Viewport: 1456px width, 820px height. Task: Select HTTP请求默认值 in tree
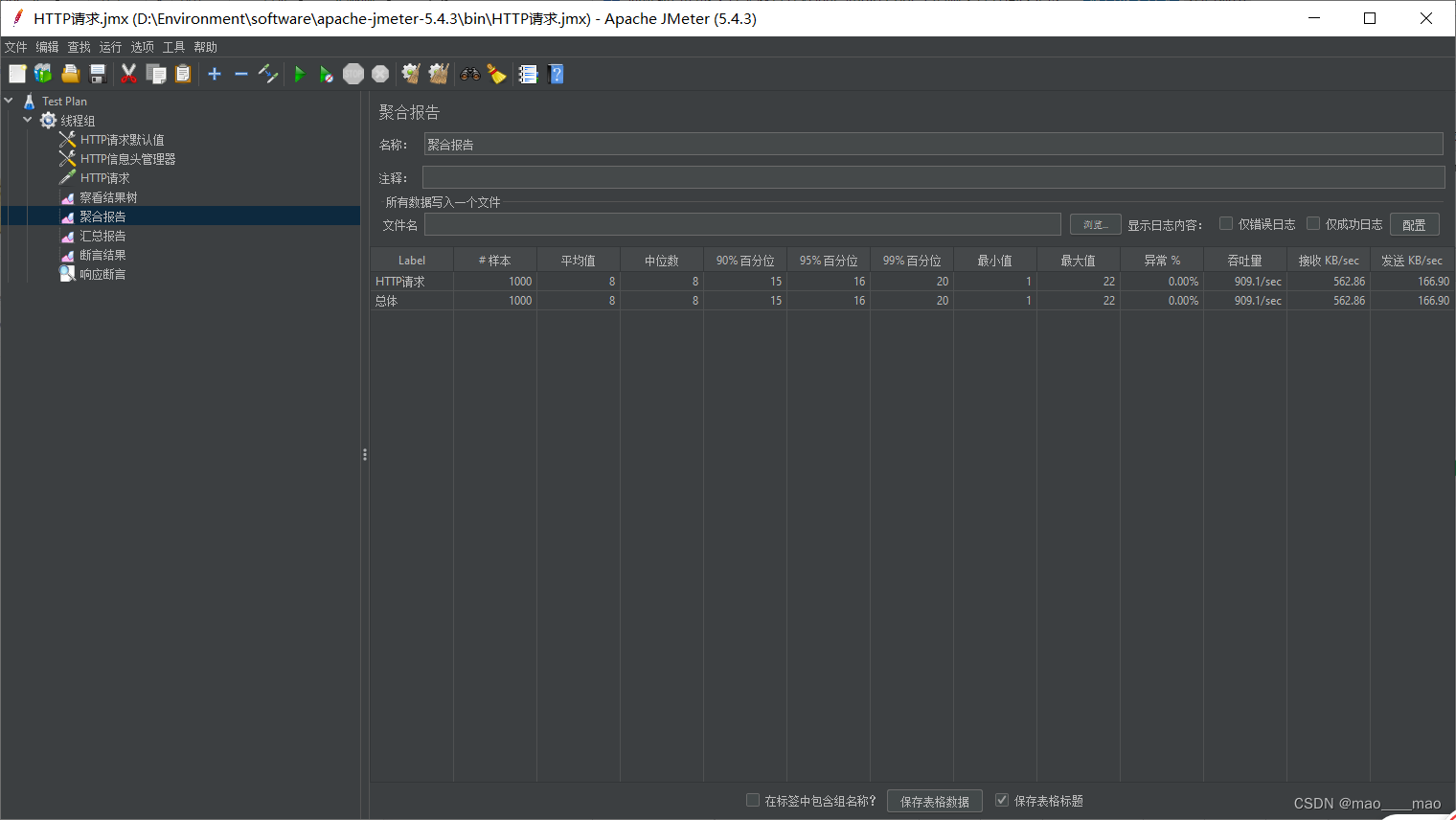coord(122,140)
